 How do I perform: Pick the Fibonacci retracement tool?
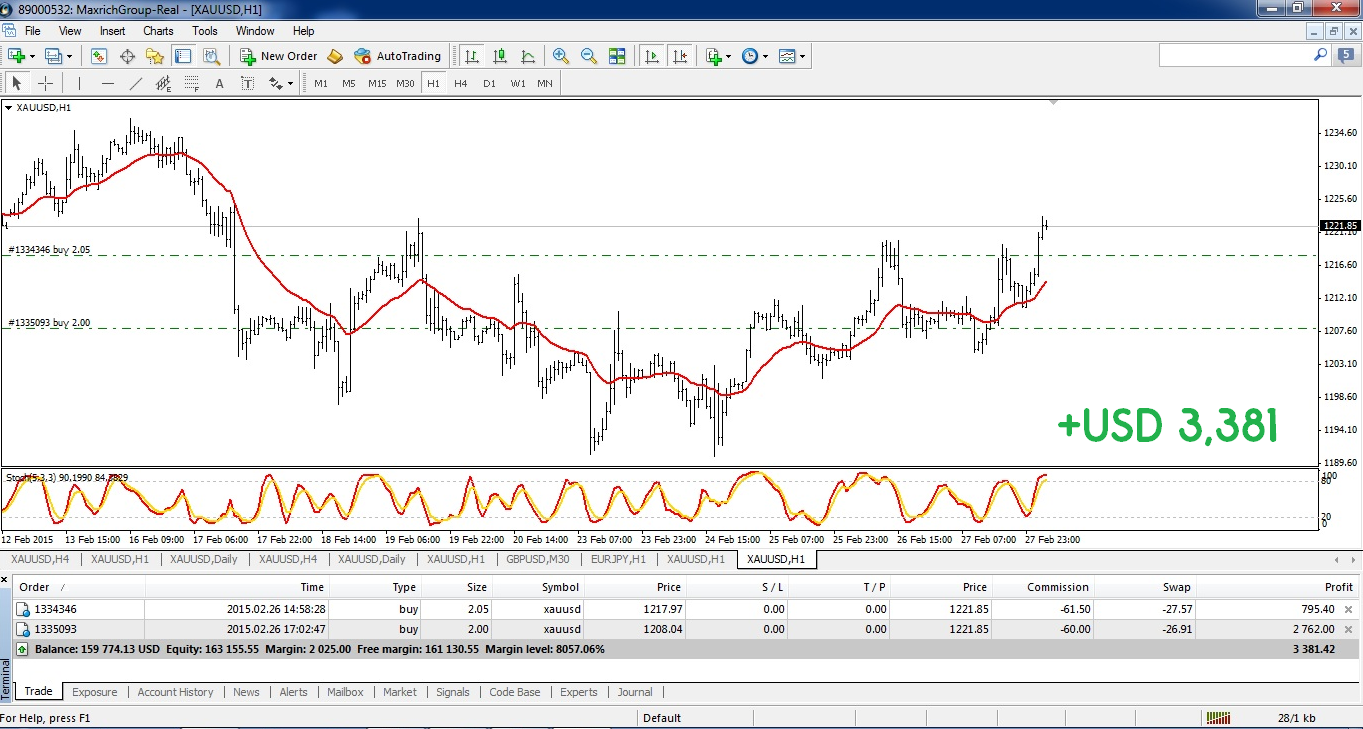tap(192, 84)
